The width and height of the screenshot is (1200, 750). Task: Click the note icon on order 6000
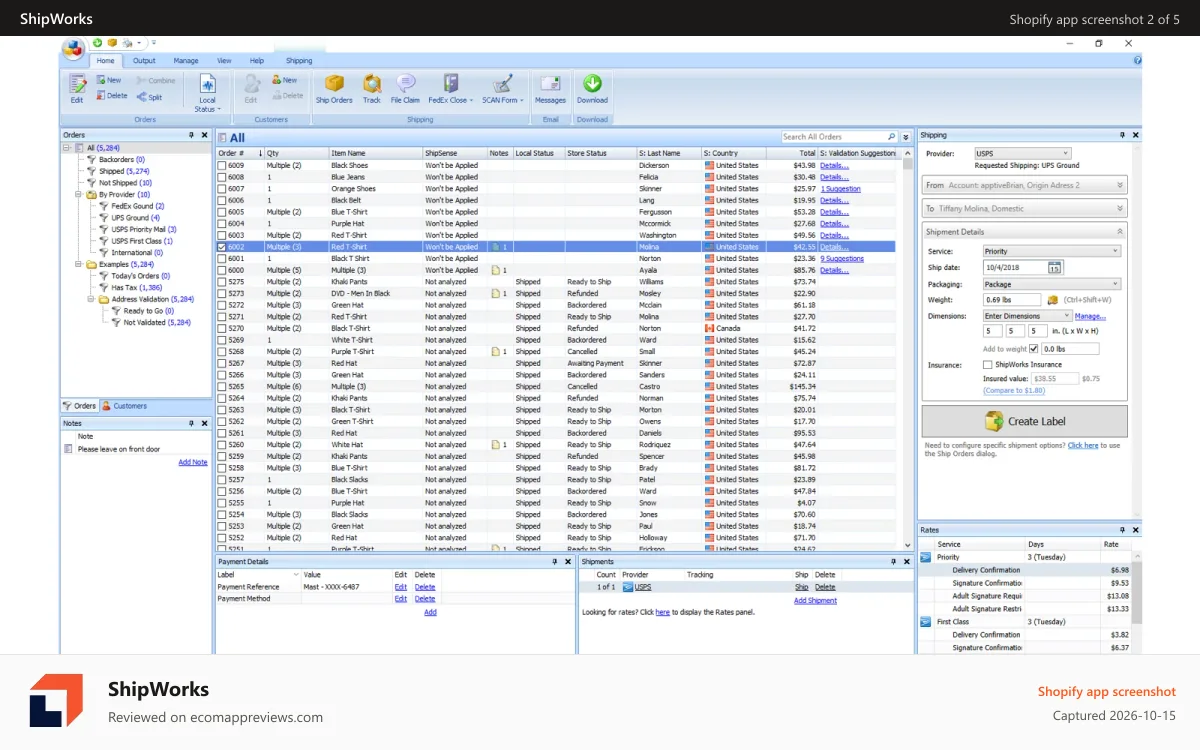[496, 270]
